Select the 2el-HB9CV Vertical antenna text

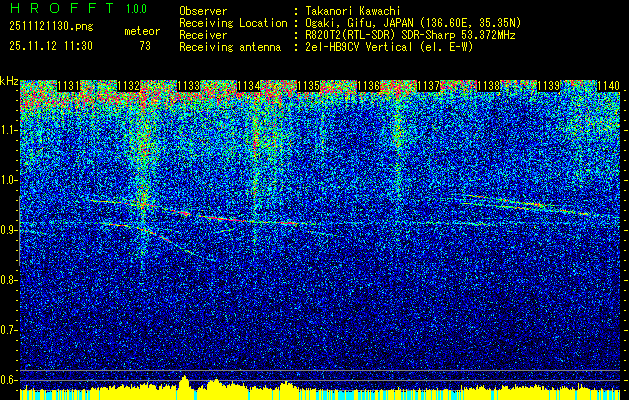click(x=389, y=47)
